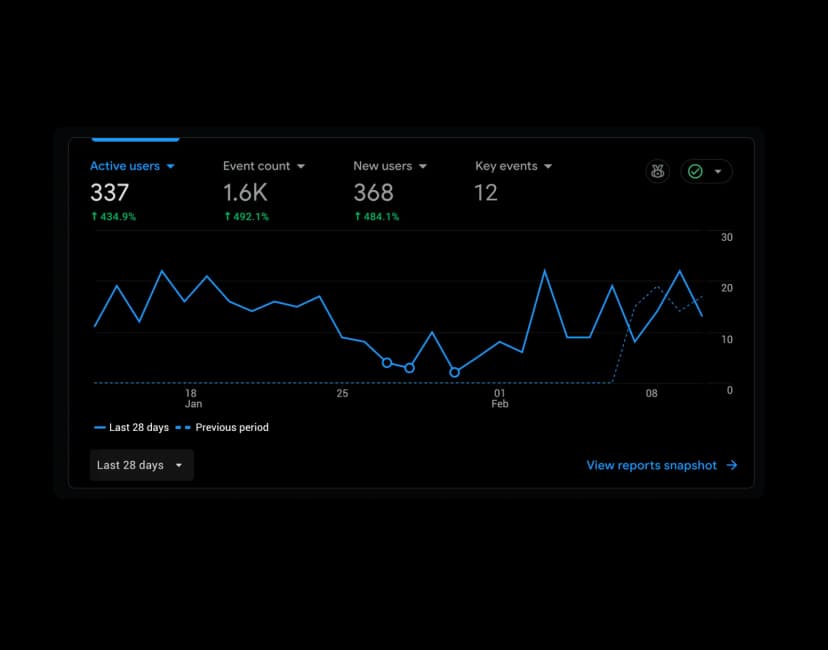Click the second circled anomaly marker
Viewport: 828px width, 650px height.
pyautogui.click(x=410, y=368)
